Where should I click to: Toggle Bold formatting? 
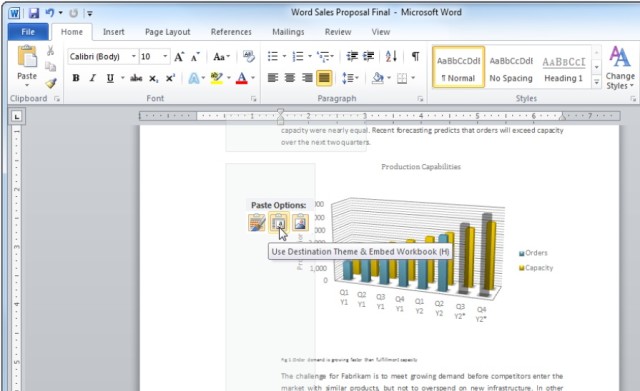(x=76, y=78)
